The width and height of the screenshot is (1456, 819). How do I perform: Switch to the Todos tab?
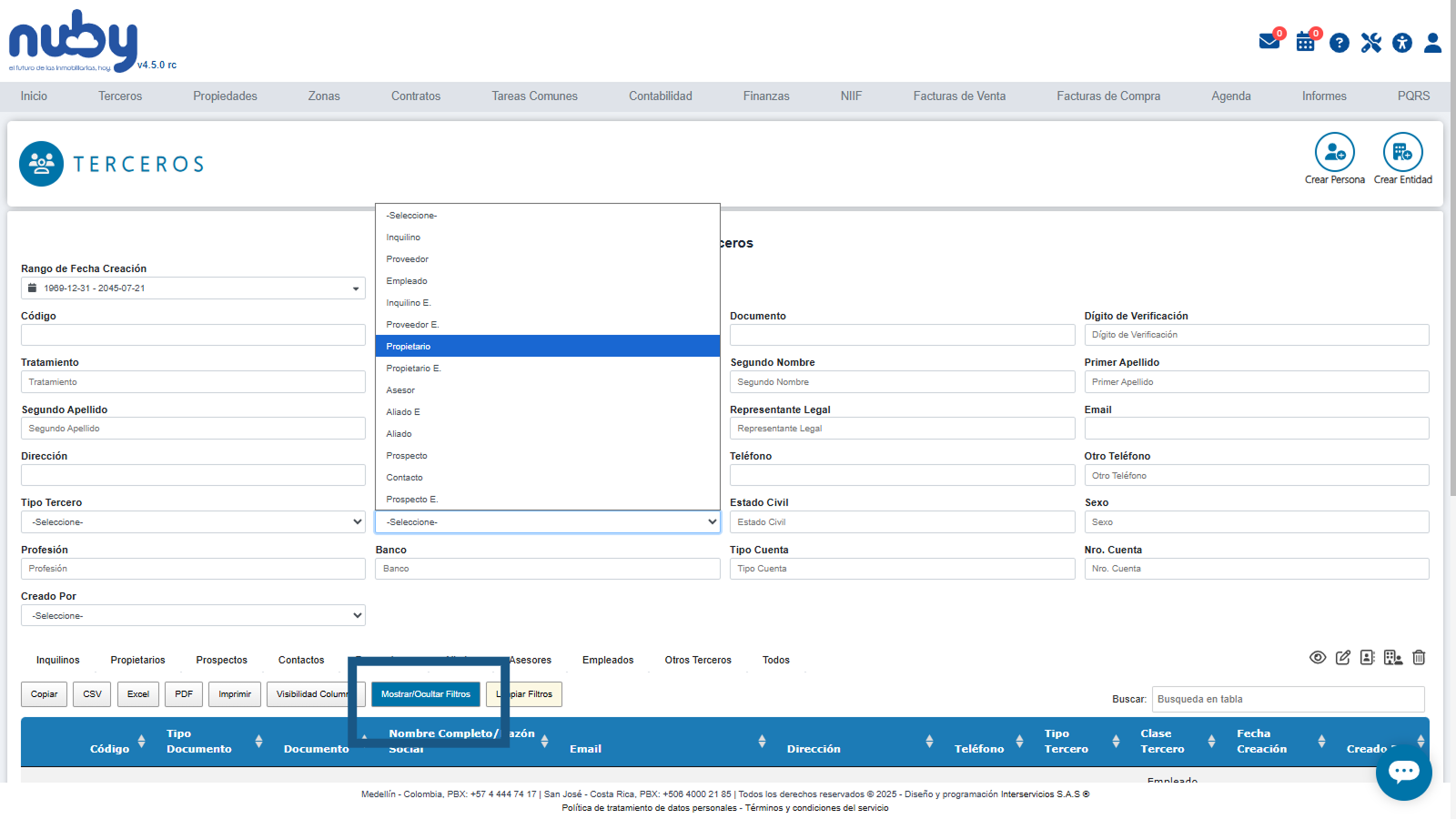[776, 661]
